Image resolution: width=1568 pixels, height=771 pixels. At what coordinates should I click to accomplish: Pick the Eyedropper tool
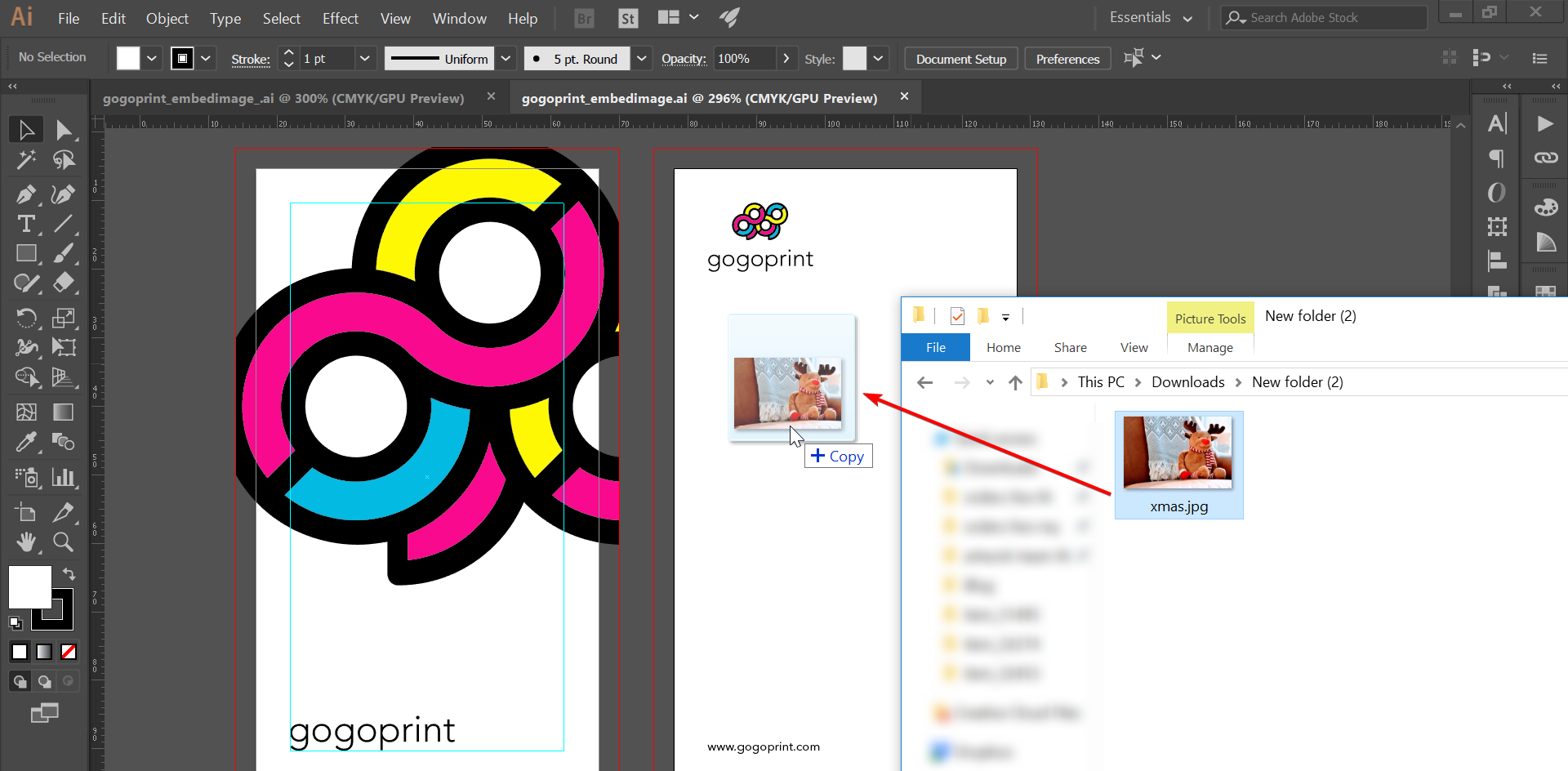pyautogui.click(x=26, y=442)
